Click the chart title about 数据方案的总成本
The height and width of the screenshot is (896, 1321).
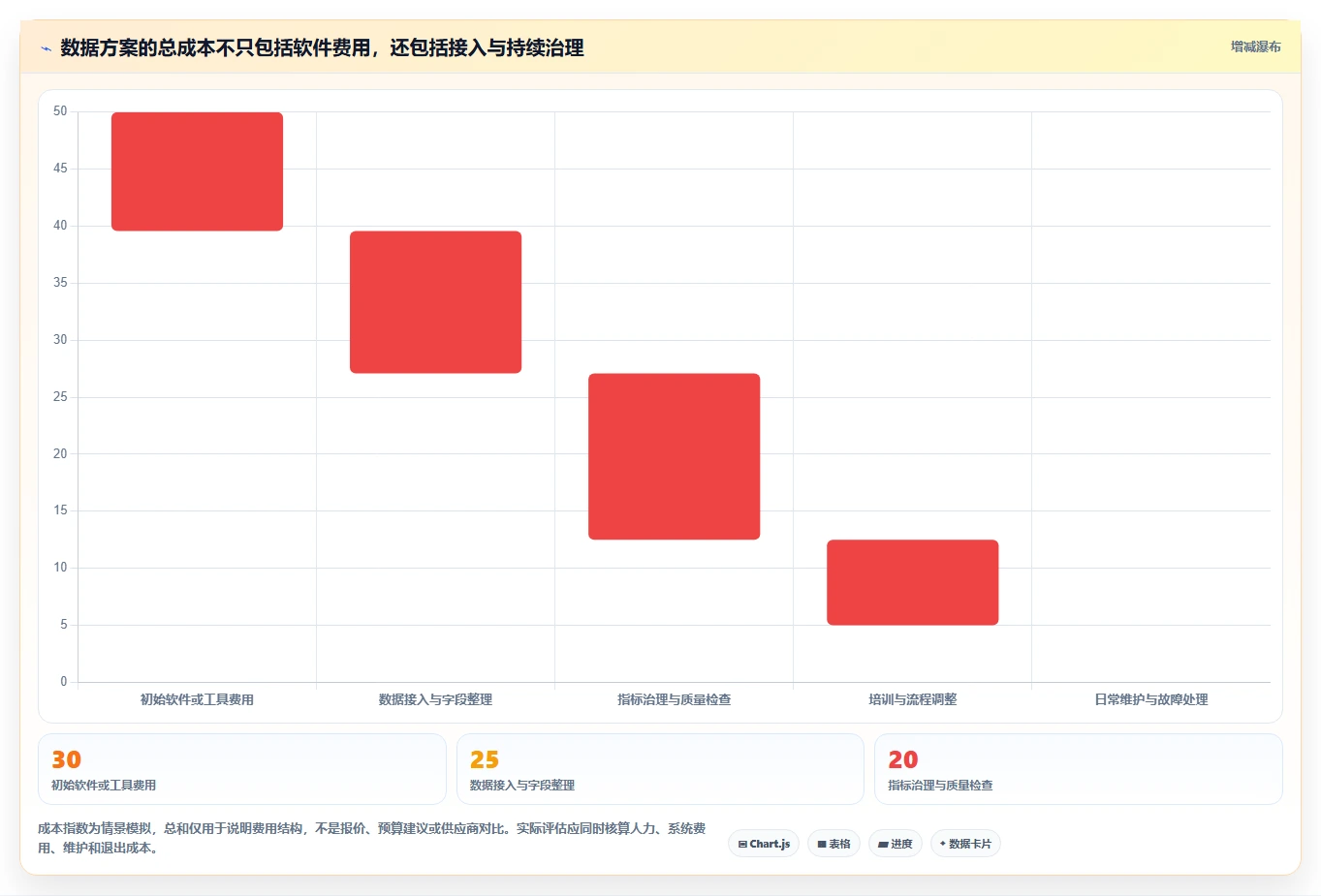pyautogui.click(x=322, y=47)
